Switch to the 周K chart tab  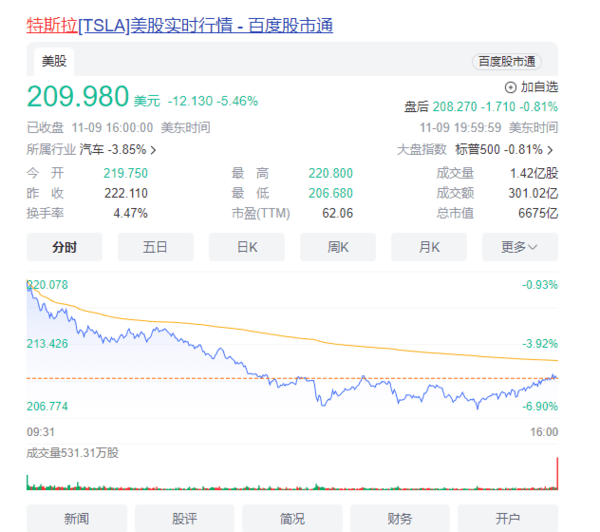338,247
